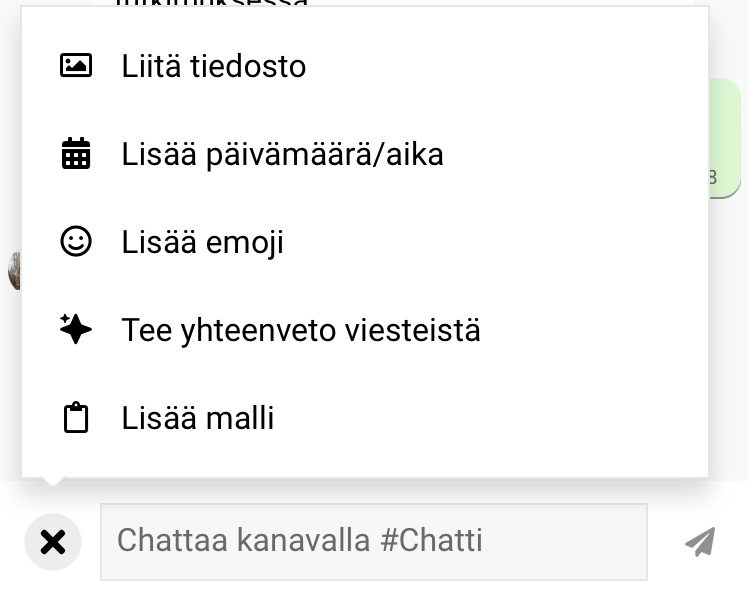This screenshot has height=614, width=750.
Task: Click the partially hidden user avatar at left
Action: coord(14,270)
